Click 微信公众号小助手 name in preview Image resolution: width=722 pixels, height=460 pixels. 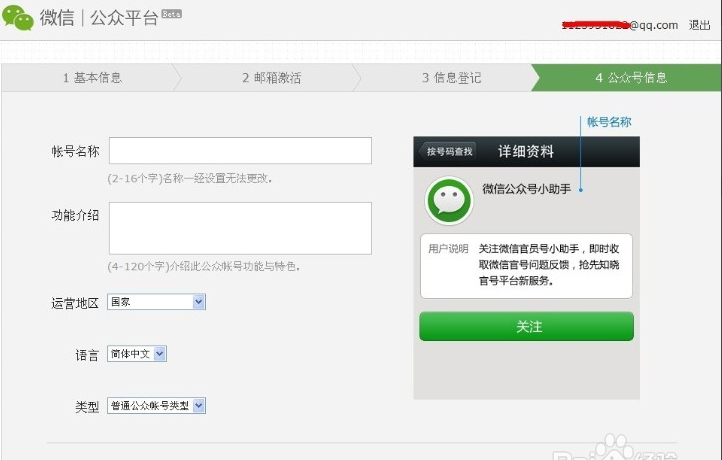[x=526, y=189]
